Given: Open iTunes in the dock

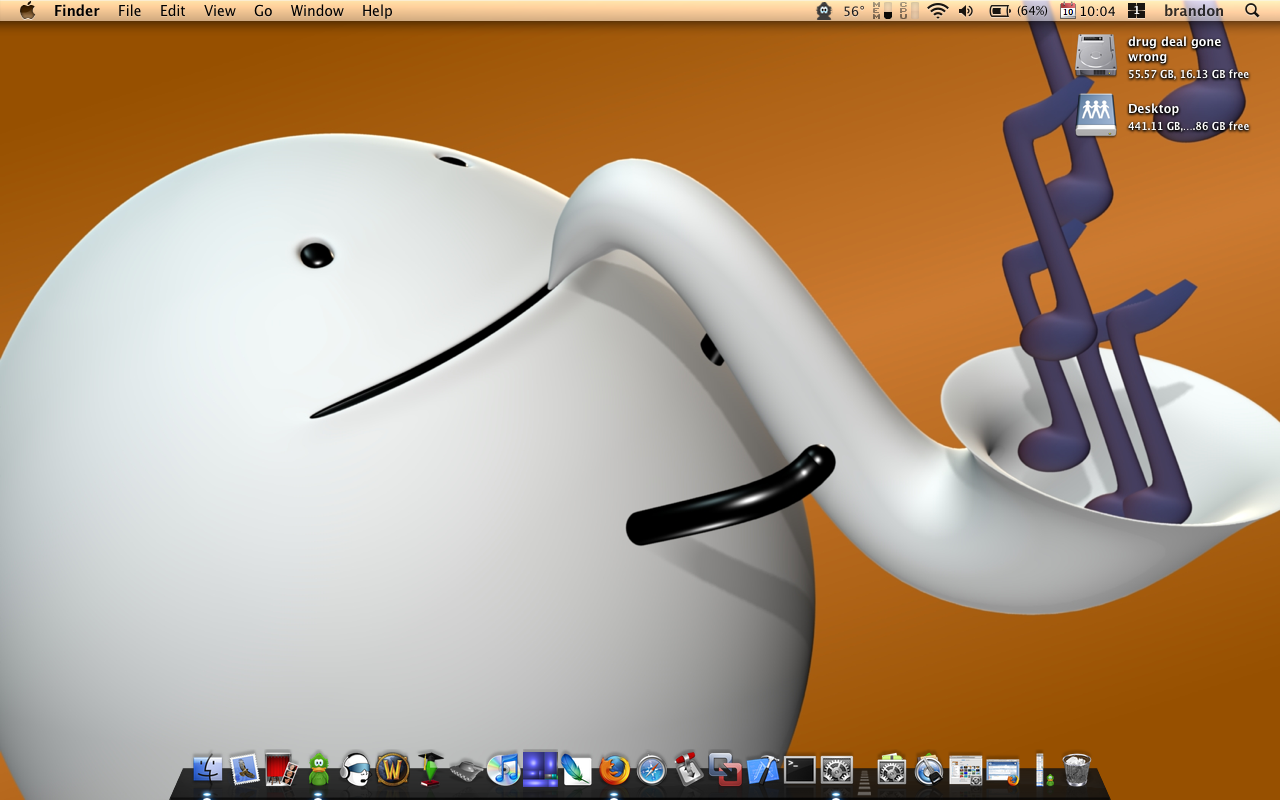Looking at the screenshot, I should pyautogui.click(x=503, y=769).
